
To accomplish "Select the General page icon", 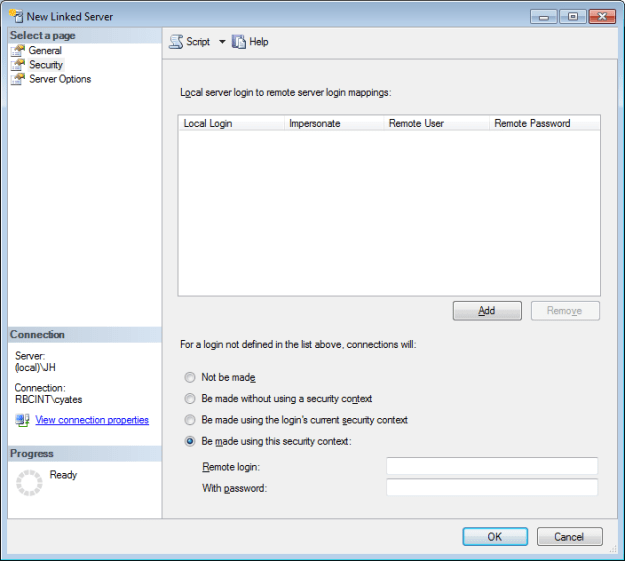I will coord(18,51).
